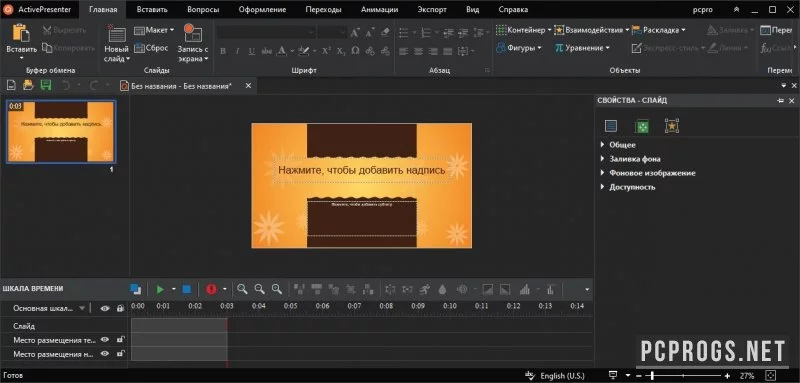Viewport: 800px width, 383px height.
Task: Toggle visibility of the main timeline
Action: click(105, 309)
